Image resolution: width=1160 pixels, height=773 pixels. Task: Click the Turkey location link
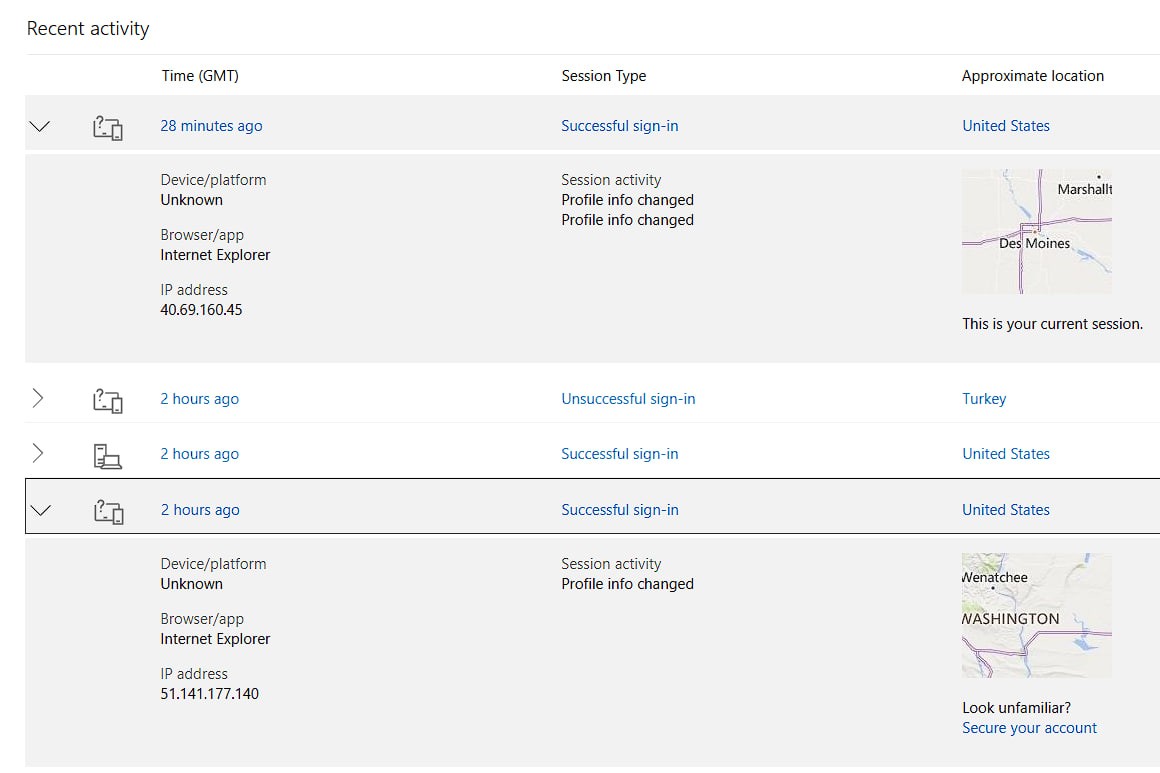984,398
